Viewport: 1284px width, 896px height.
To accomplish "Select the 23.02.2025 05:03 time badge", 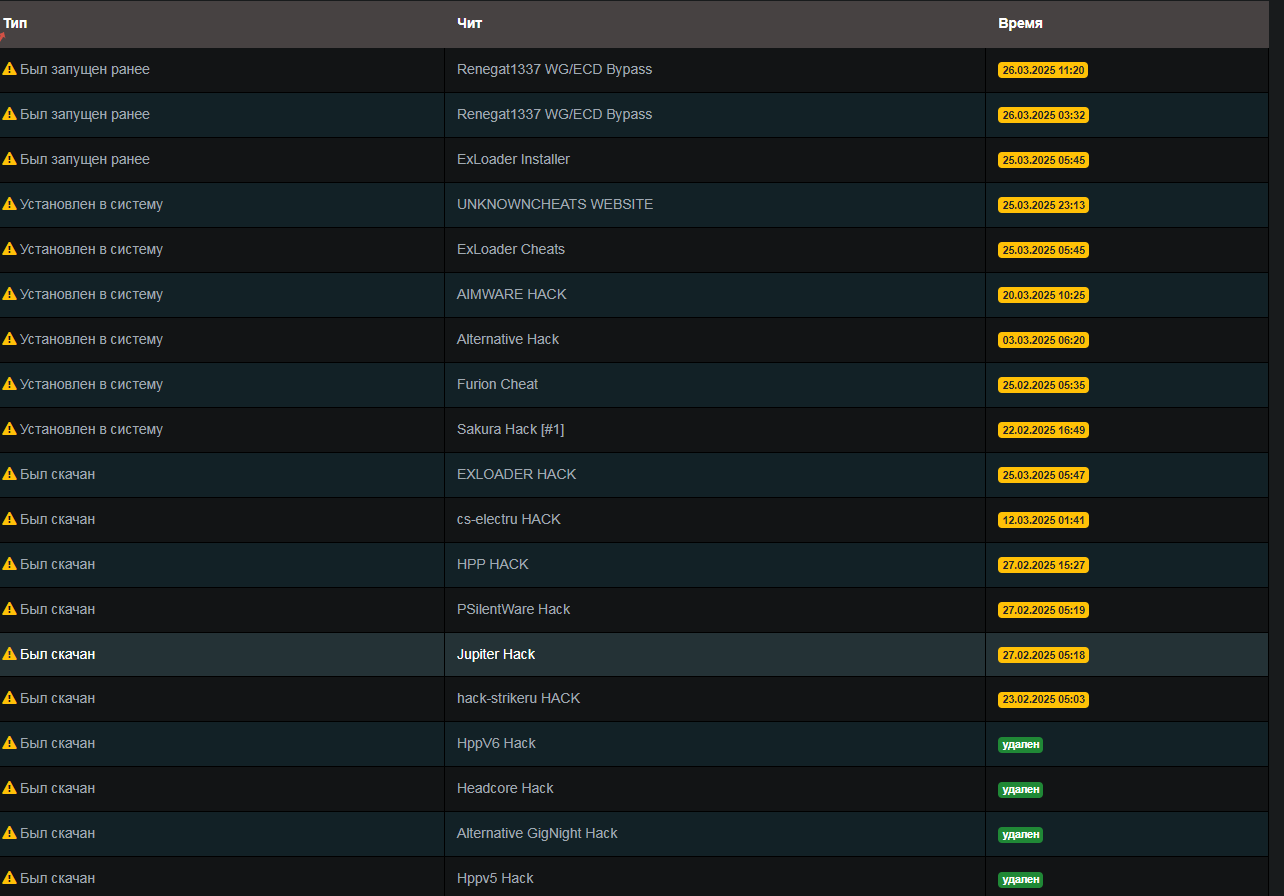I will pos(1043,700).
